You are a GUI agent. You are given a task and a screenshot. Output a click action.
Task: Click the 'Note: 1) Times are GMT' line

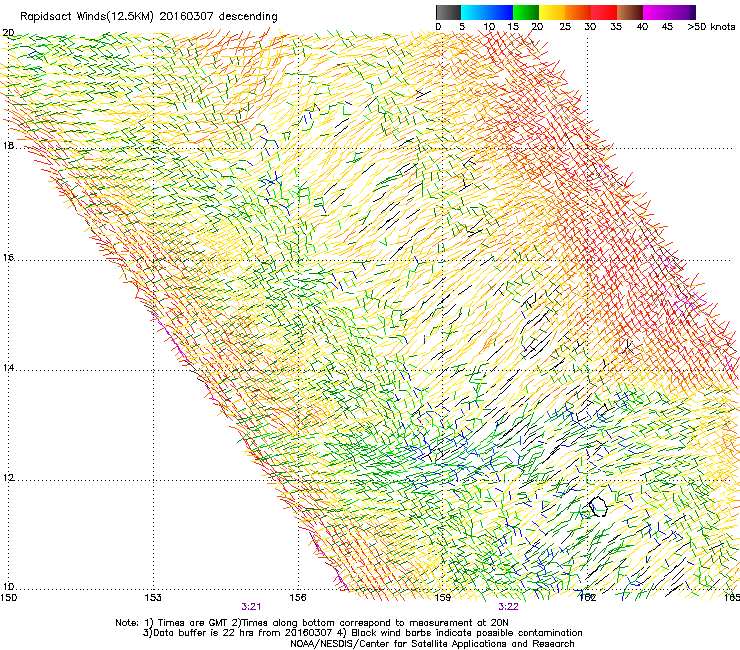(312, 623)
